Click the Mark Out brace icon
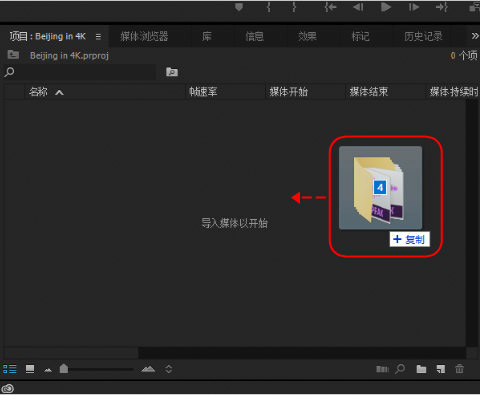The height and width of the screenshot is (395, 480). point(294,7)
